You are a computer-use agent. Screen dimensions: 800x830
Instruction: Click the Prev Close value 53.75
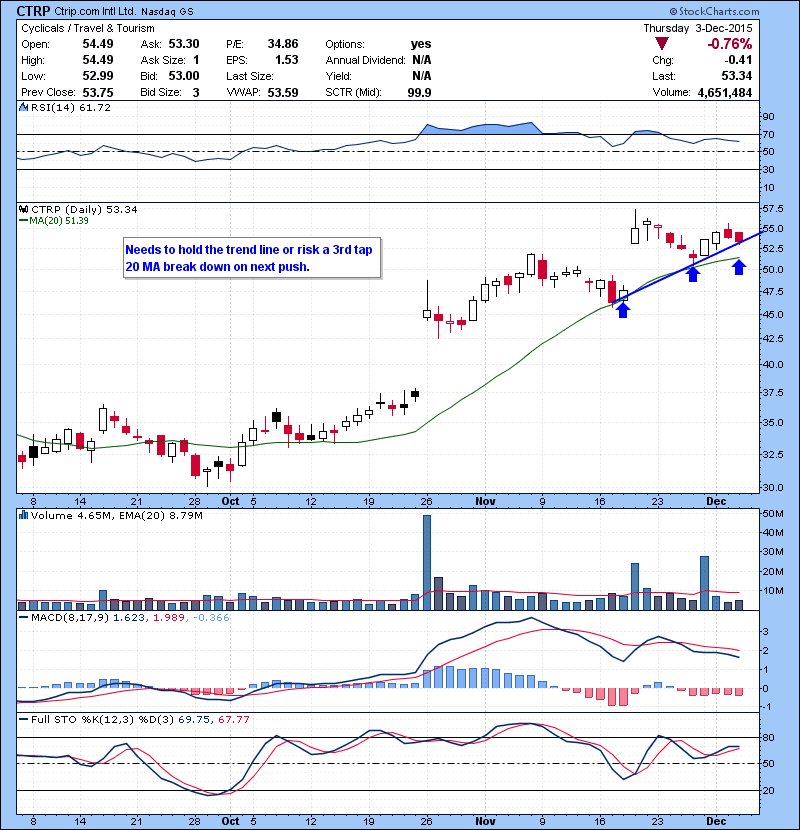98,92
